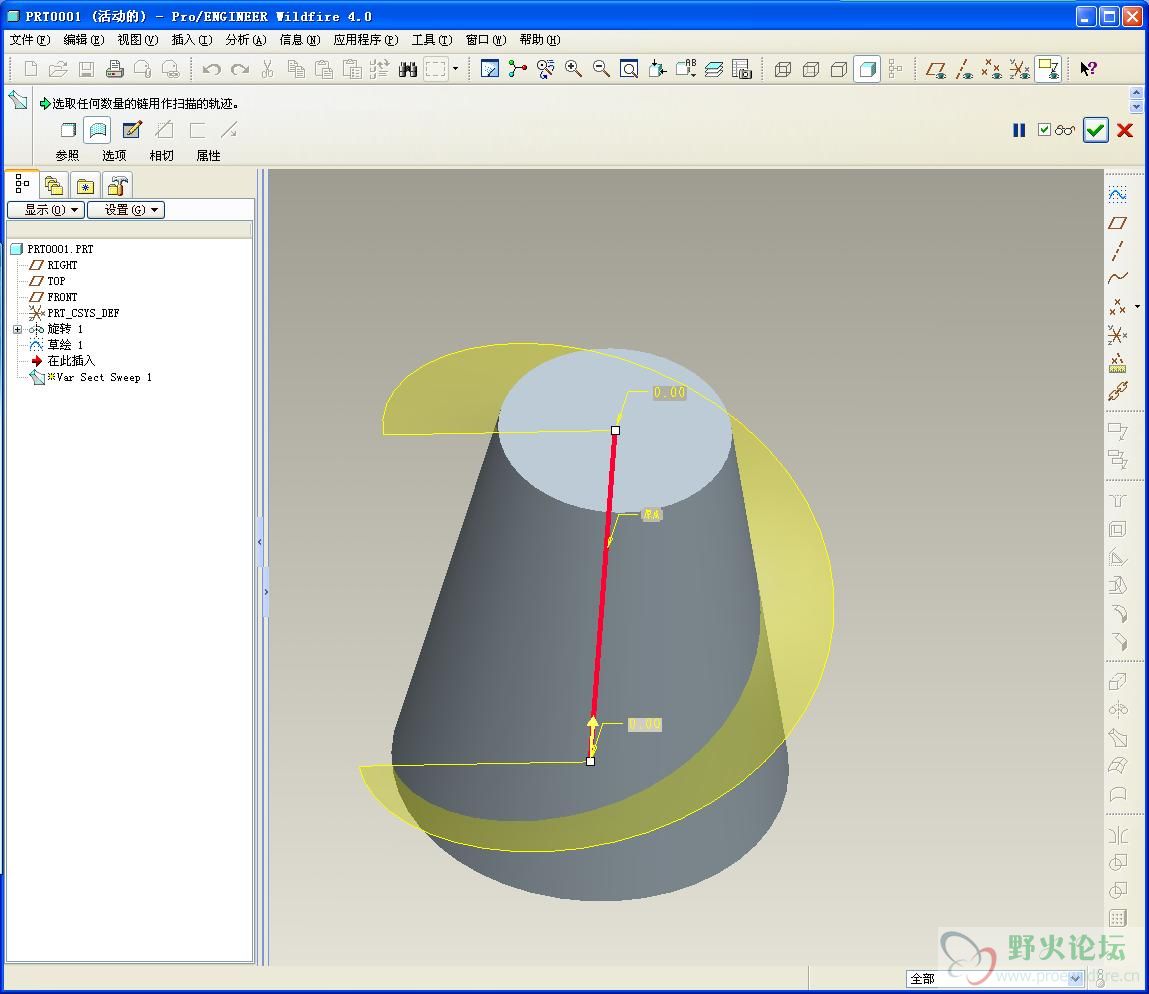Screen dimensions: 1149x994
Task: Open the 工具 menu
Action: point(432,40)
